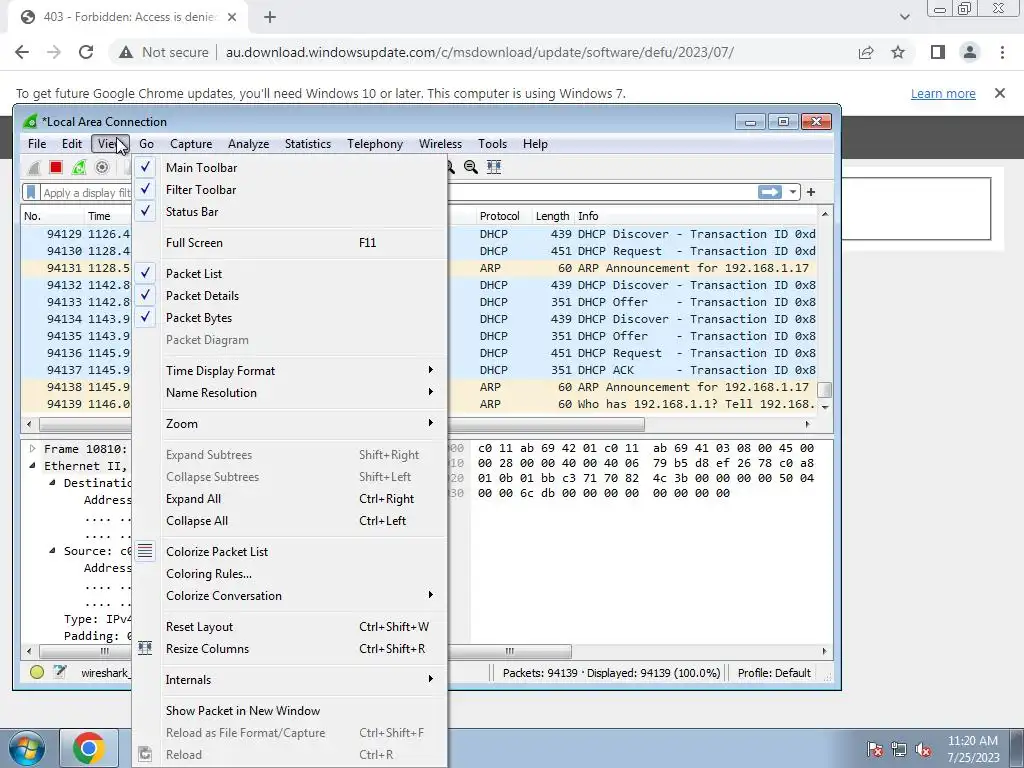
Task: Click the network tray icon
Action: 899,749
